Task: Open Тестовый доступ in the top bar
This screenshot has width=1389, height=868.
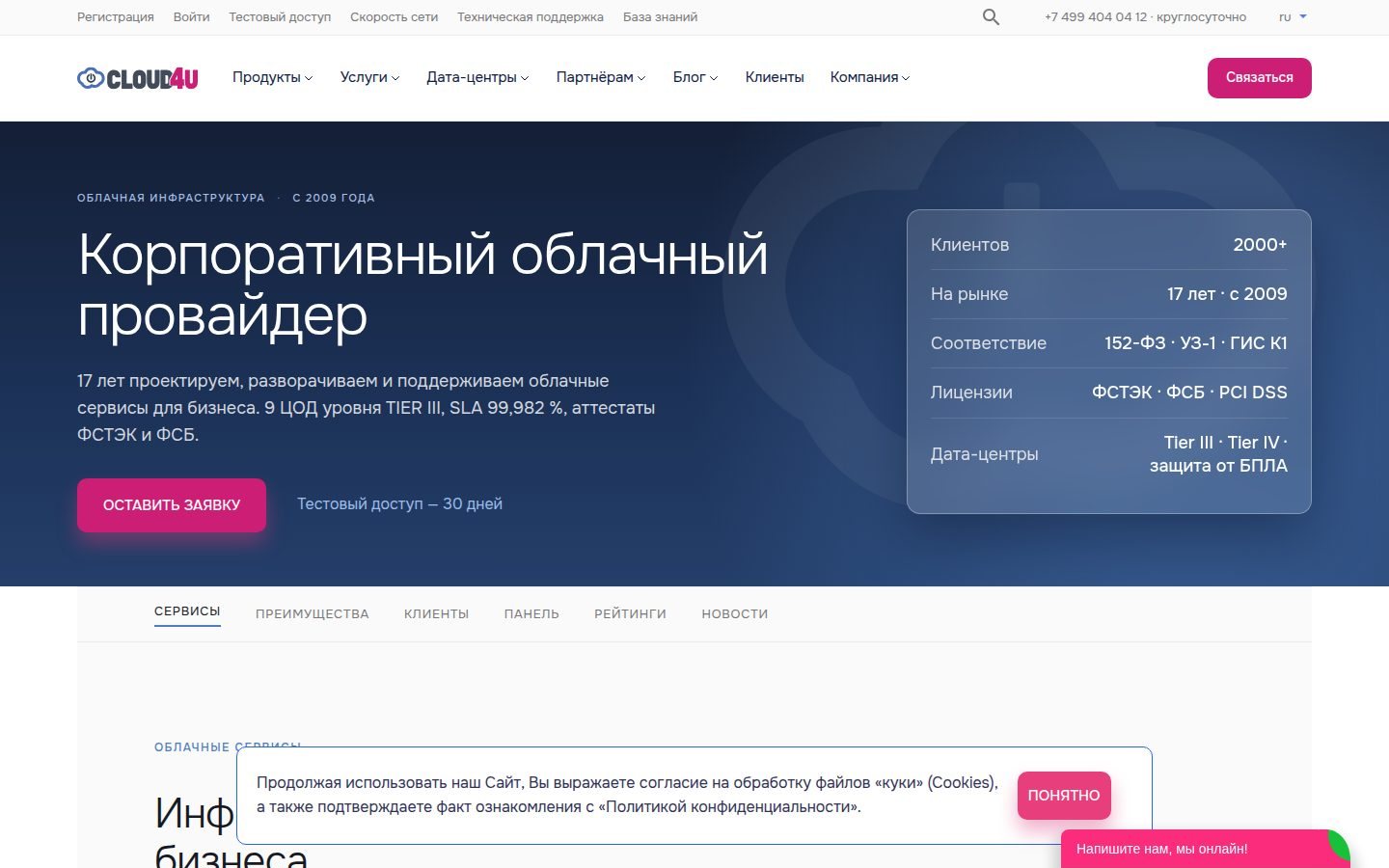Action: click(x=280, y=17)
